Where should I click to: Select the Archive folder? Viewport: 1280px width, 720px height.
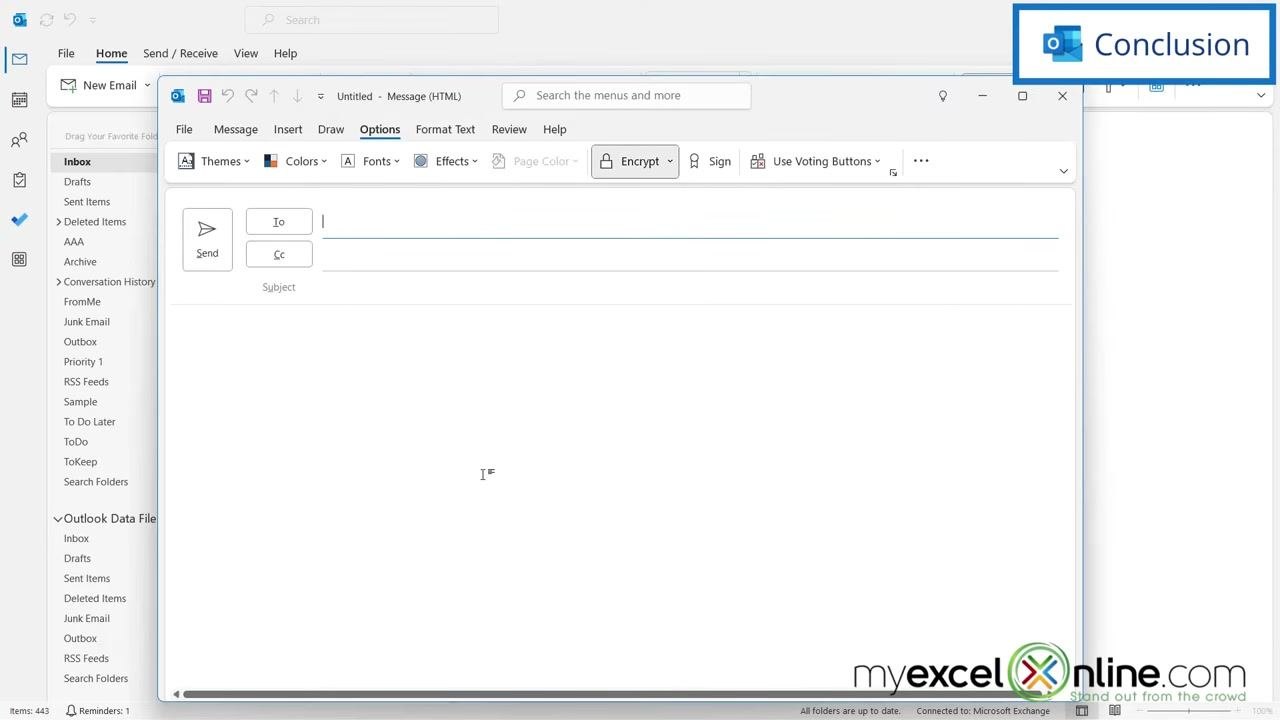[80, 262]
